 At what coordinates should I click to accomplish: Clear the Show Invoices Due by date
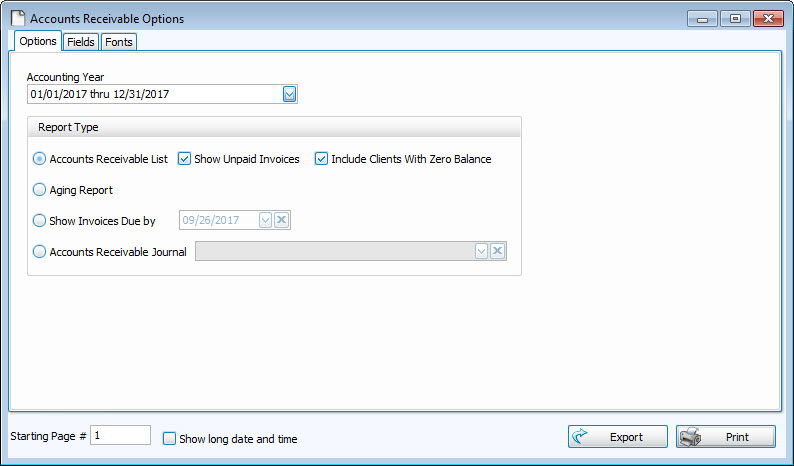(x=282, y=221)
